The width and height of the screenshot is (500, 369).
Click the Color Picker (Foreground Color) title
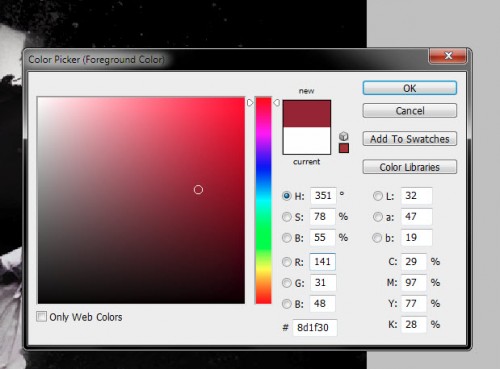tap(96, 60)
